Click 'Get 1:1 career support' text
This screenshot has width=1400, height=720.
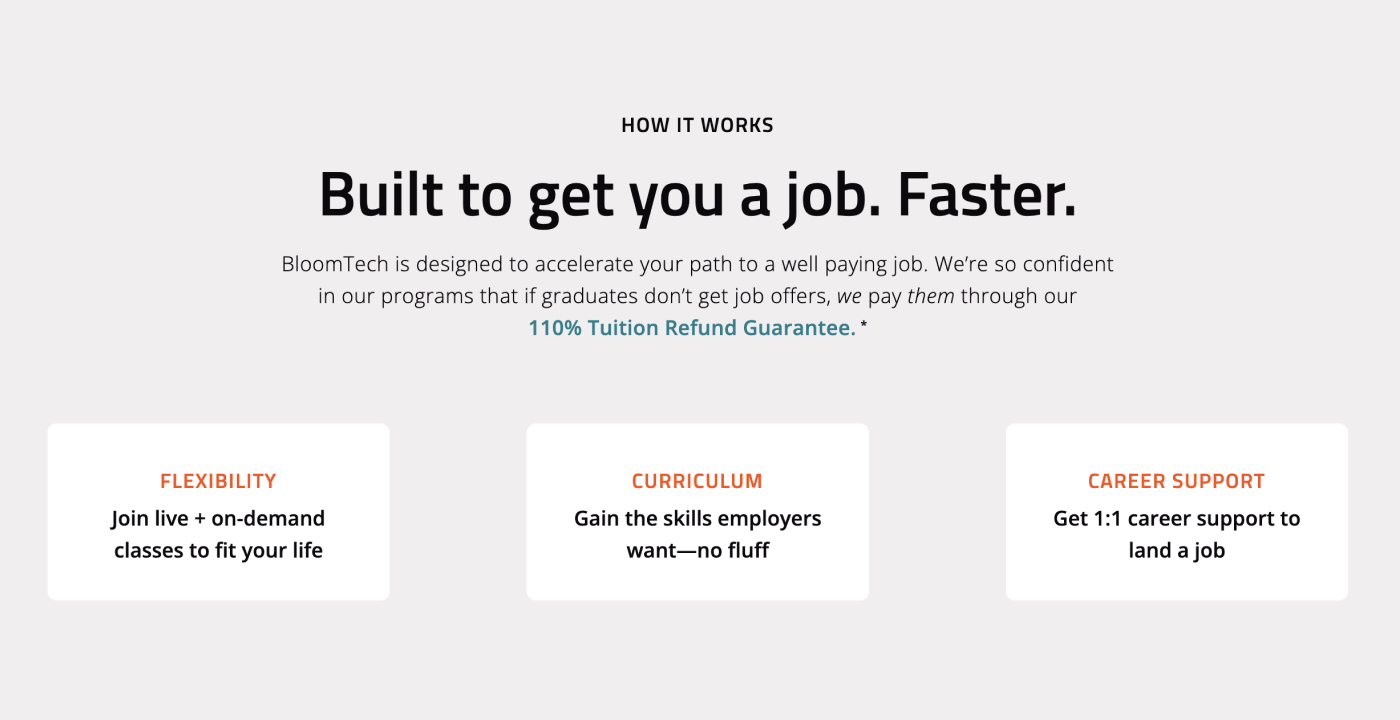point(1177,519)
